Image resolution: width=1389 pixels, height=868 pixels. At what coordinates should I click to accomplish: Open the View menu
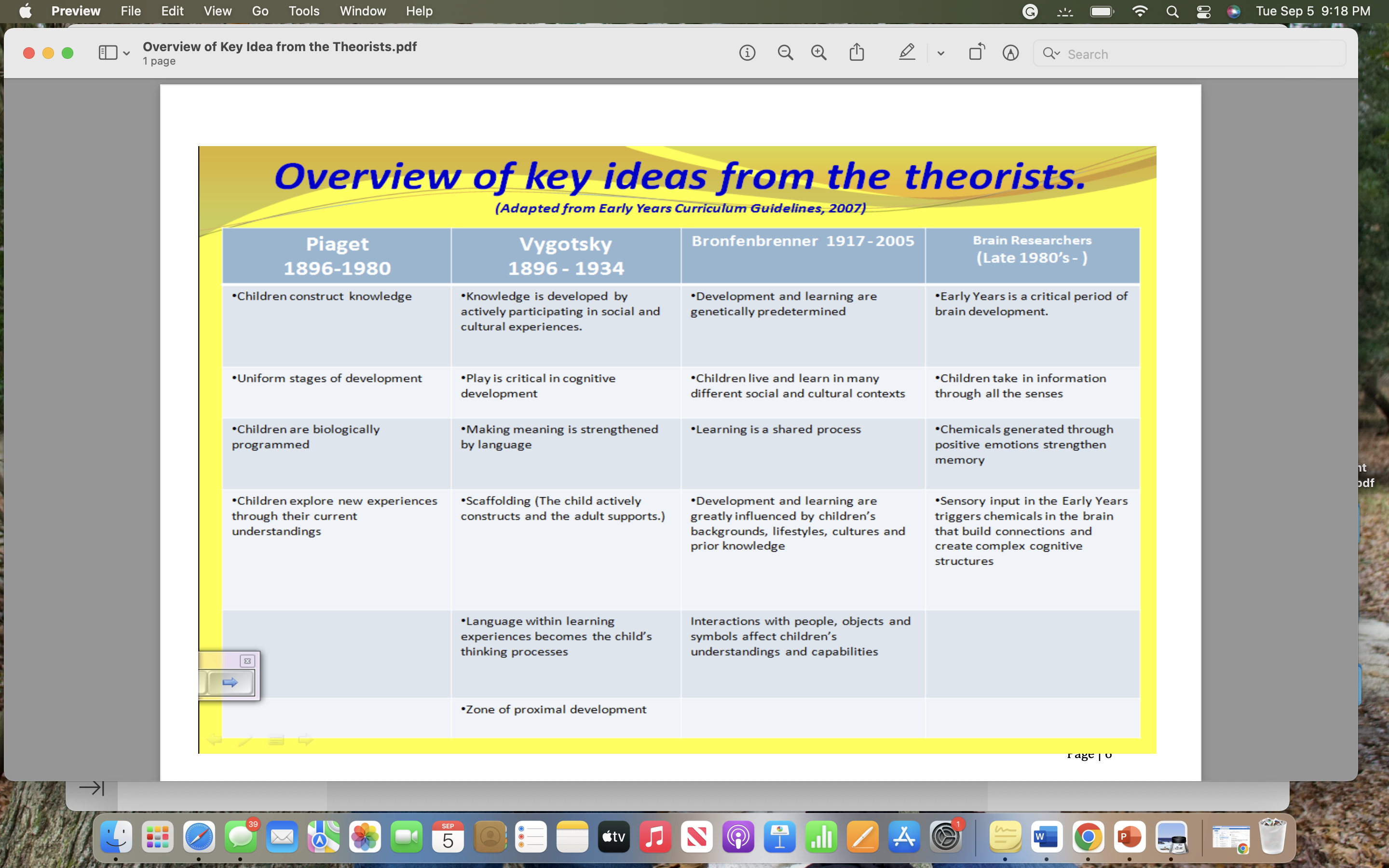coord(217,11)
